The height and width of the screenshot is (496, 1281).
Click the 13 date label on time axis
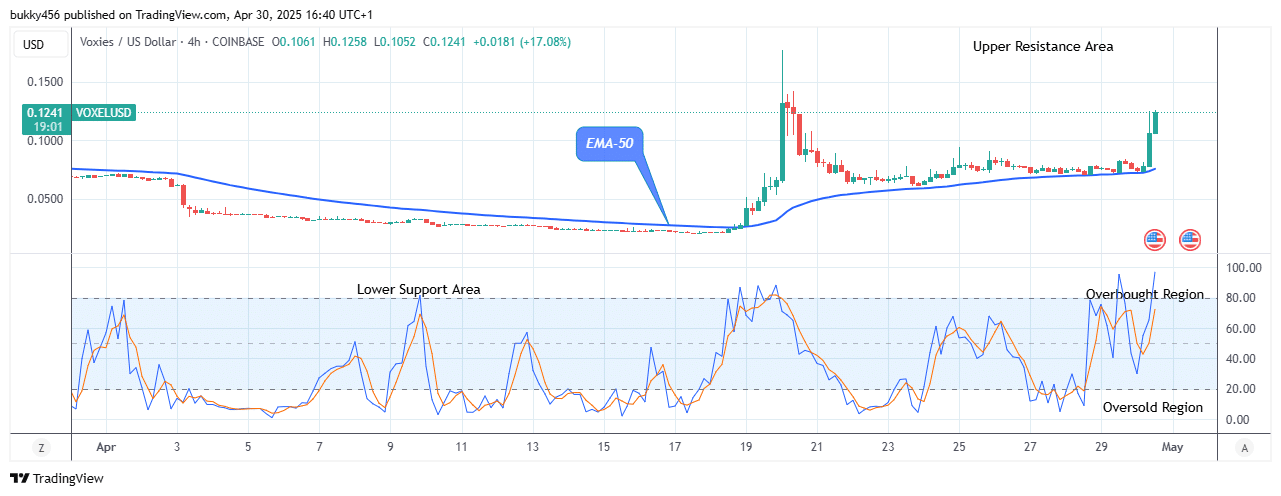click(x=532, y=447)
